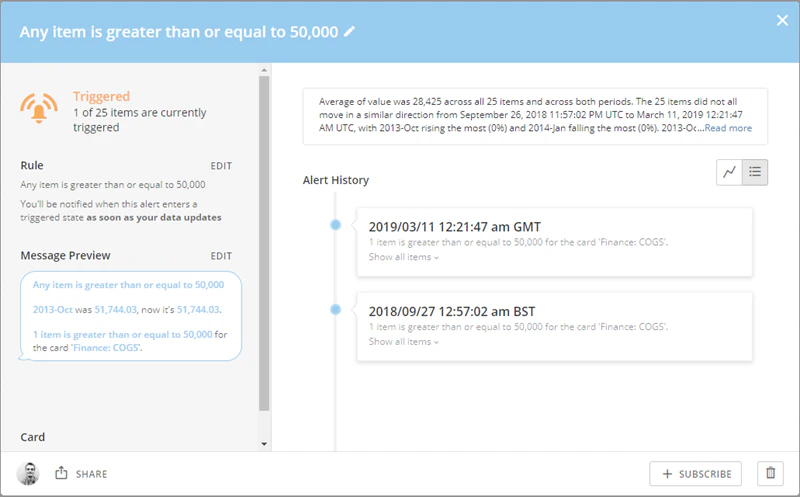Click '2013-Oct' in message preview
The height and width of the screenshot is (497, 800).
[53, 310]
